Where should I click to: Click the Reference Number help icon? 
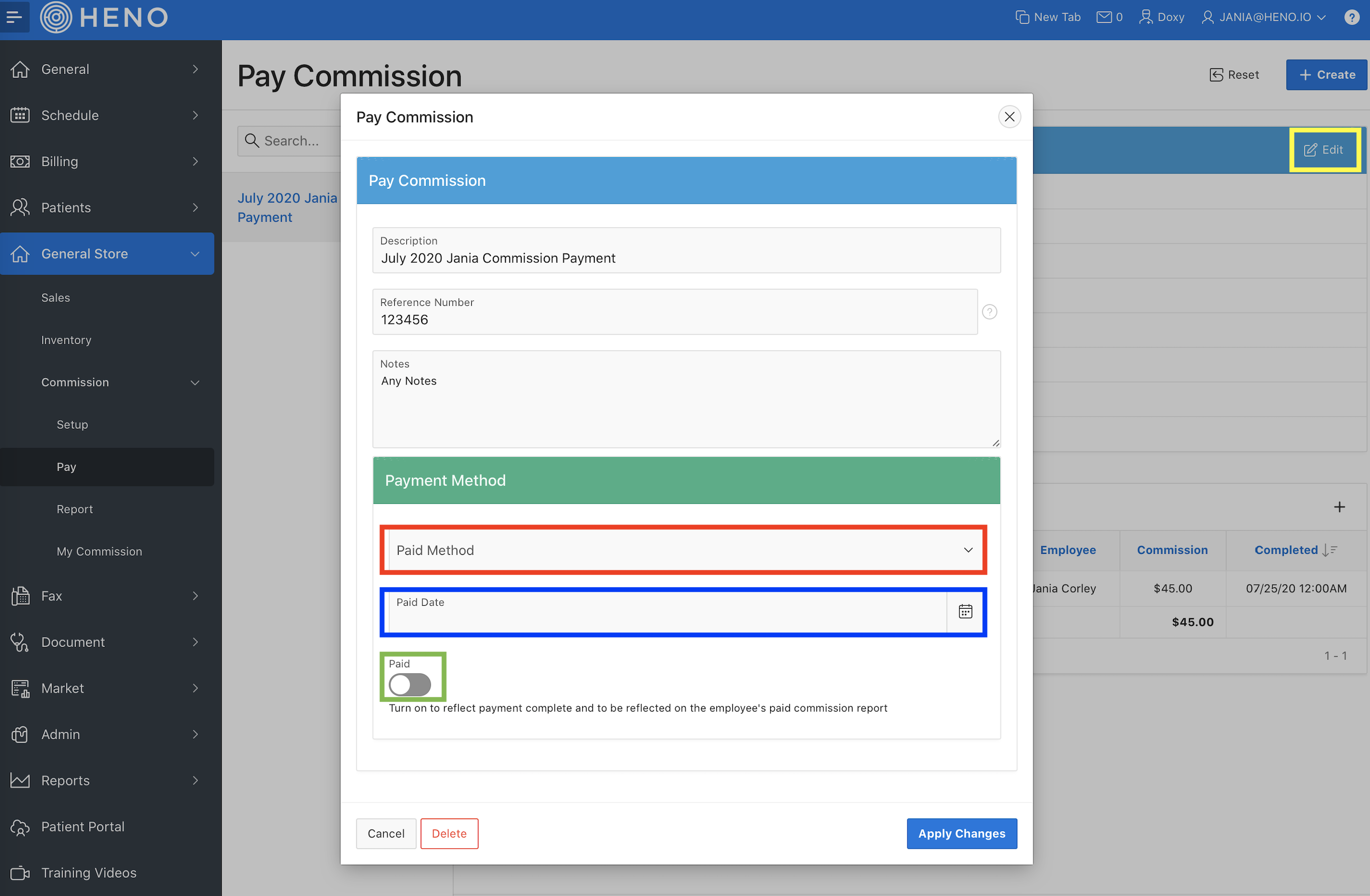coord(989,312)
